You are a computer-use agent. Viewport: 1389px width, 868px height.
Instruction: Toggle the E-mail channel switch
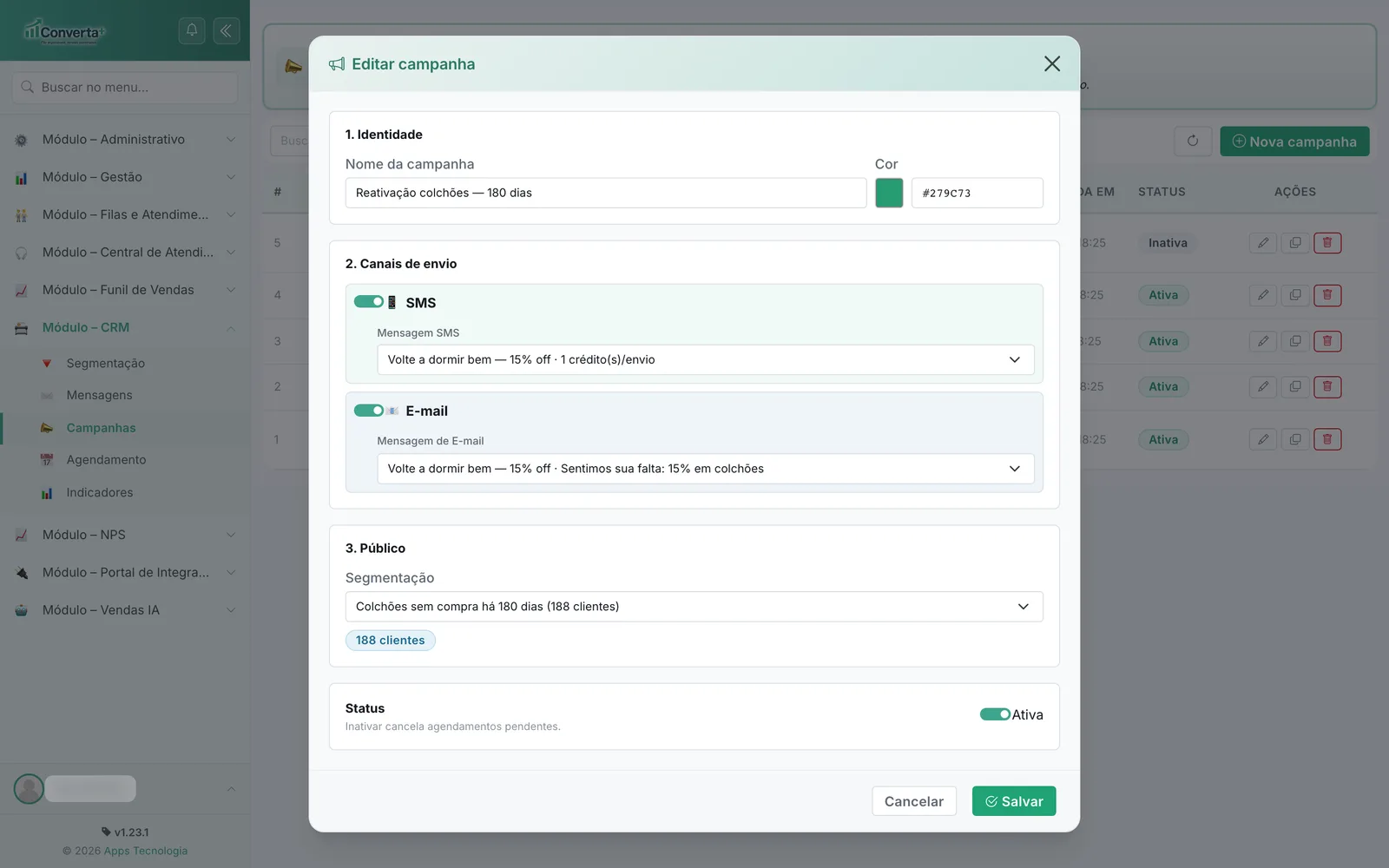pos(369,410)
